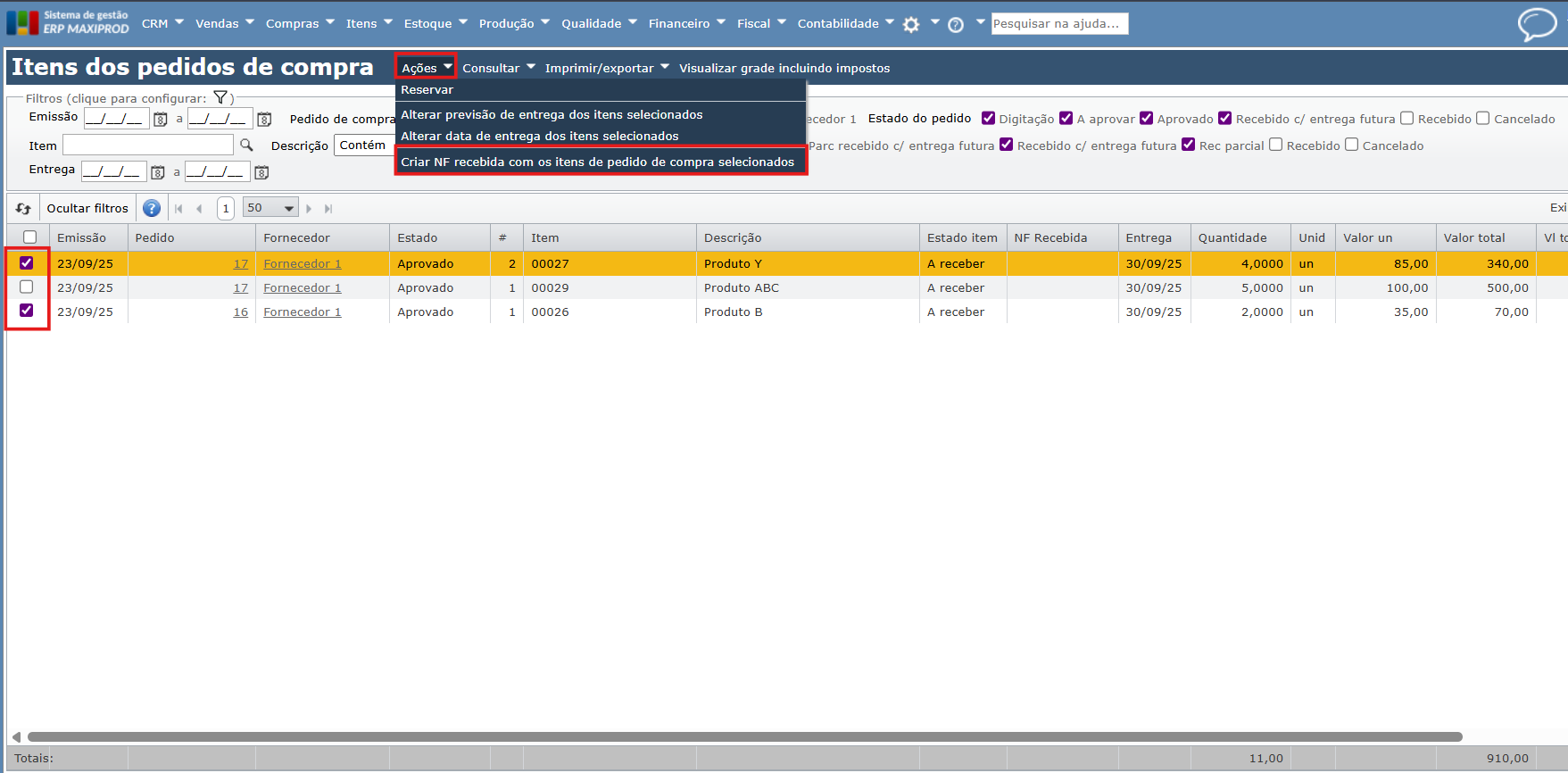Screen dimensions: 1568x773
Task: Go to last page of the grid
Action: 328,208
